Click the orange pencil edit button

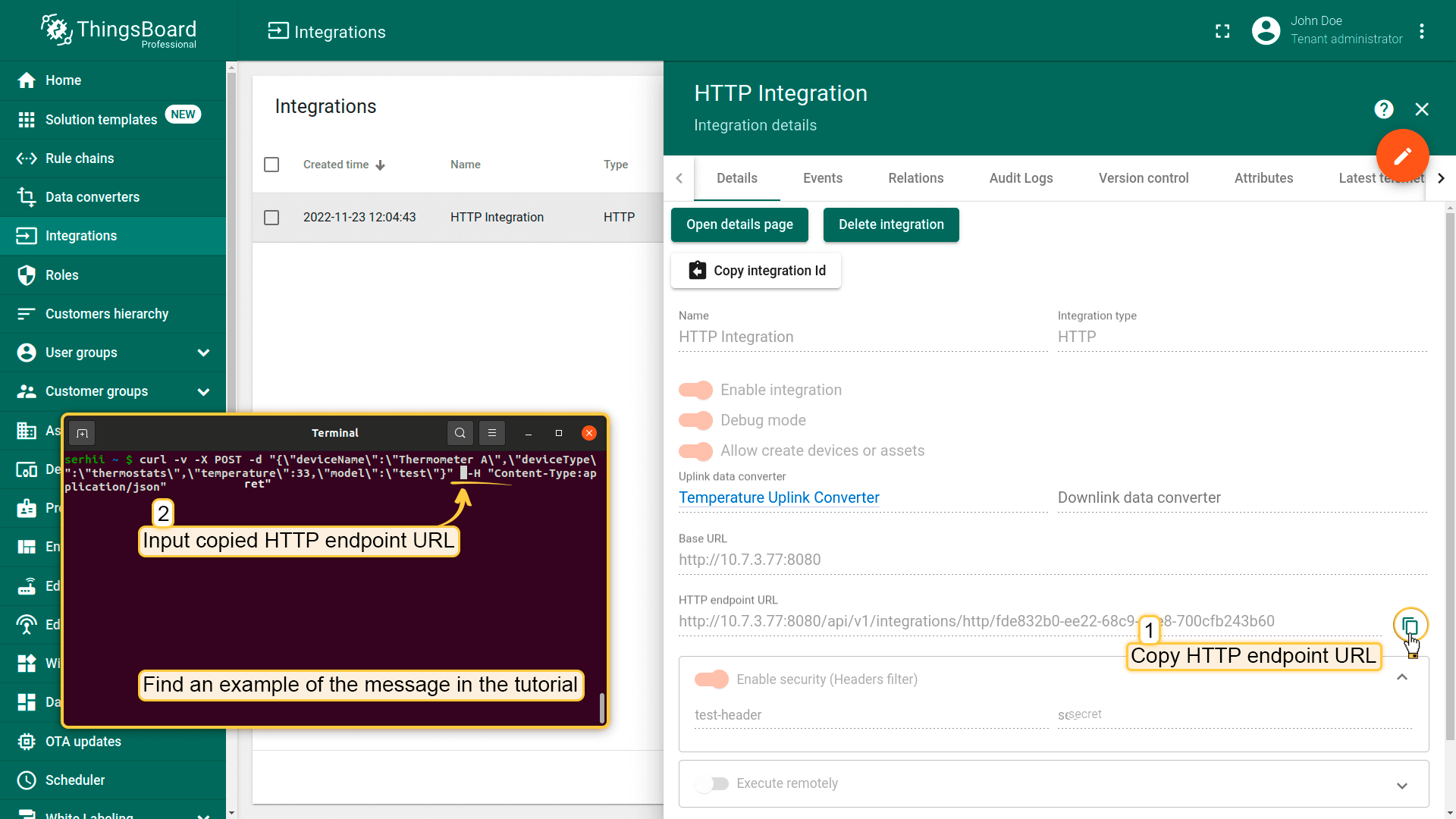coord(1402,155)
